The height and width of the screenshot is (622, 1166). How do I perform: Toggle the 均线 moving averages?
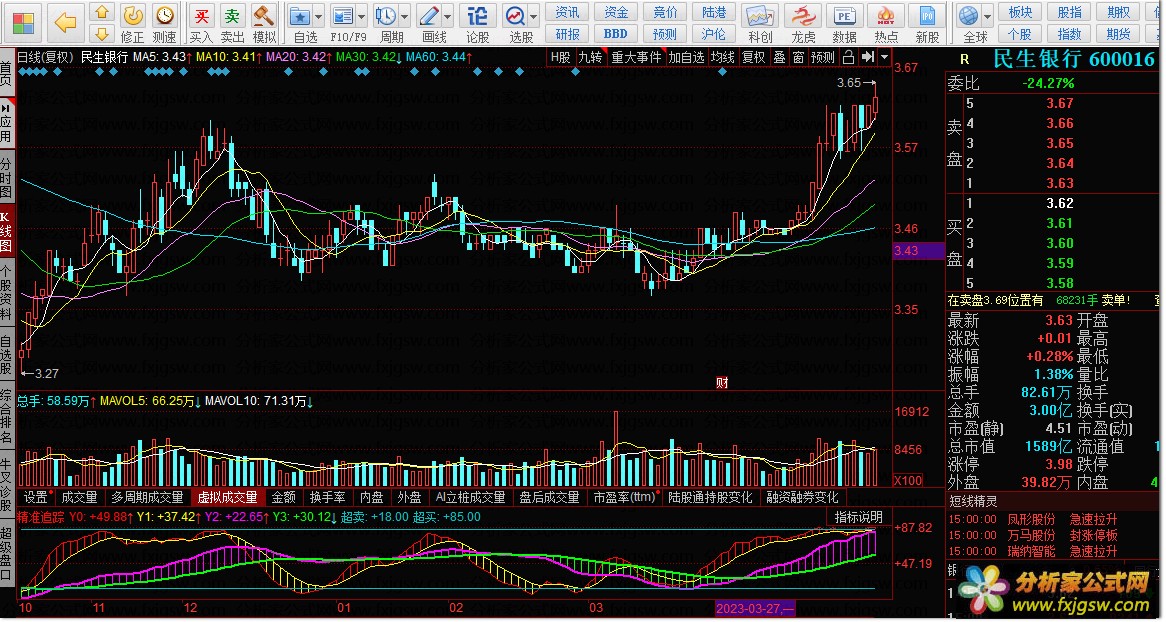[722, 57]
